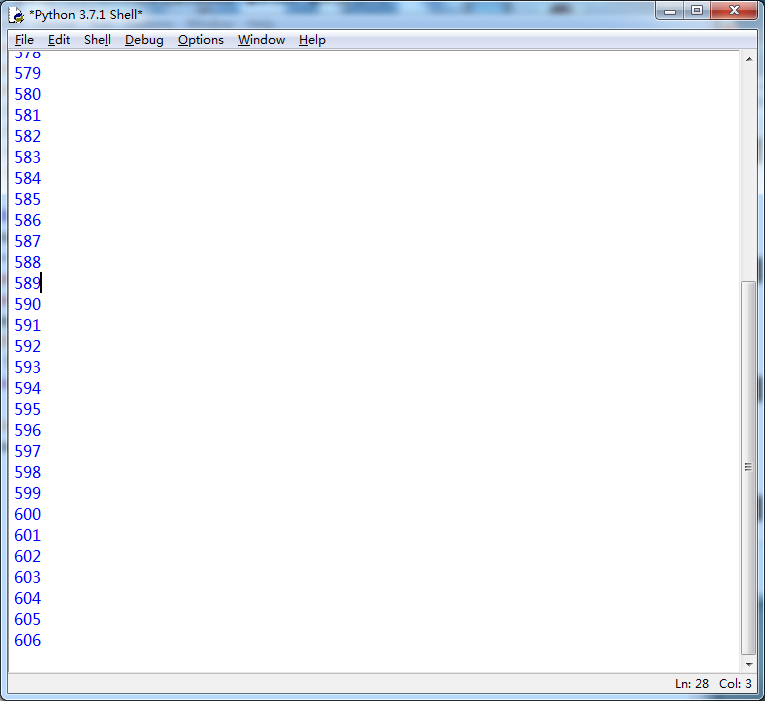Click the output line 588
Screen dimensions: 765x701
pos(28,262)
